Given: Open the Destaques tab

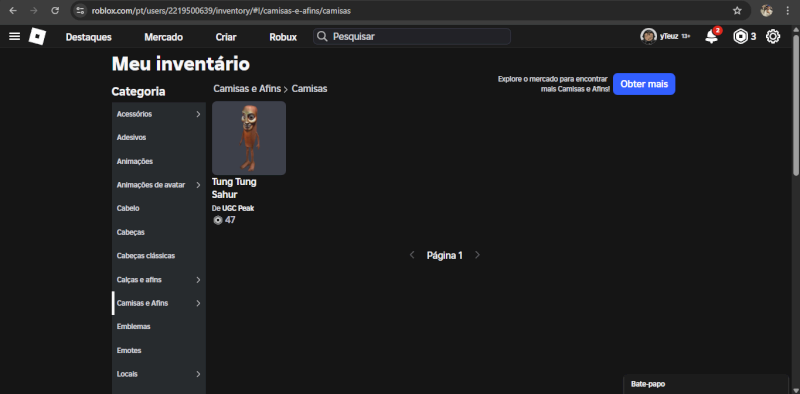Looking at the screenshot, I should coord(89,37).
